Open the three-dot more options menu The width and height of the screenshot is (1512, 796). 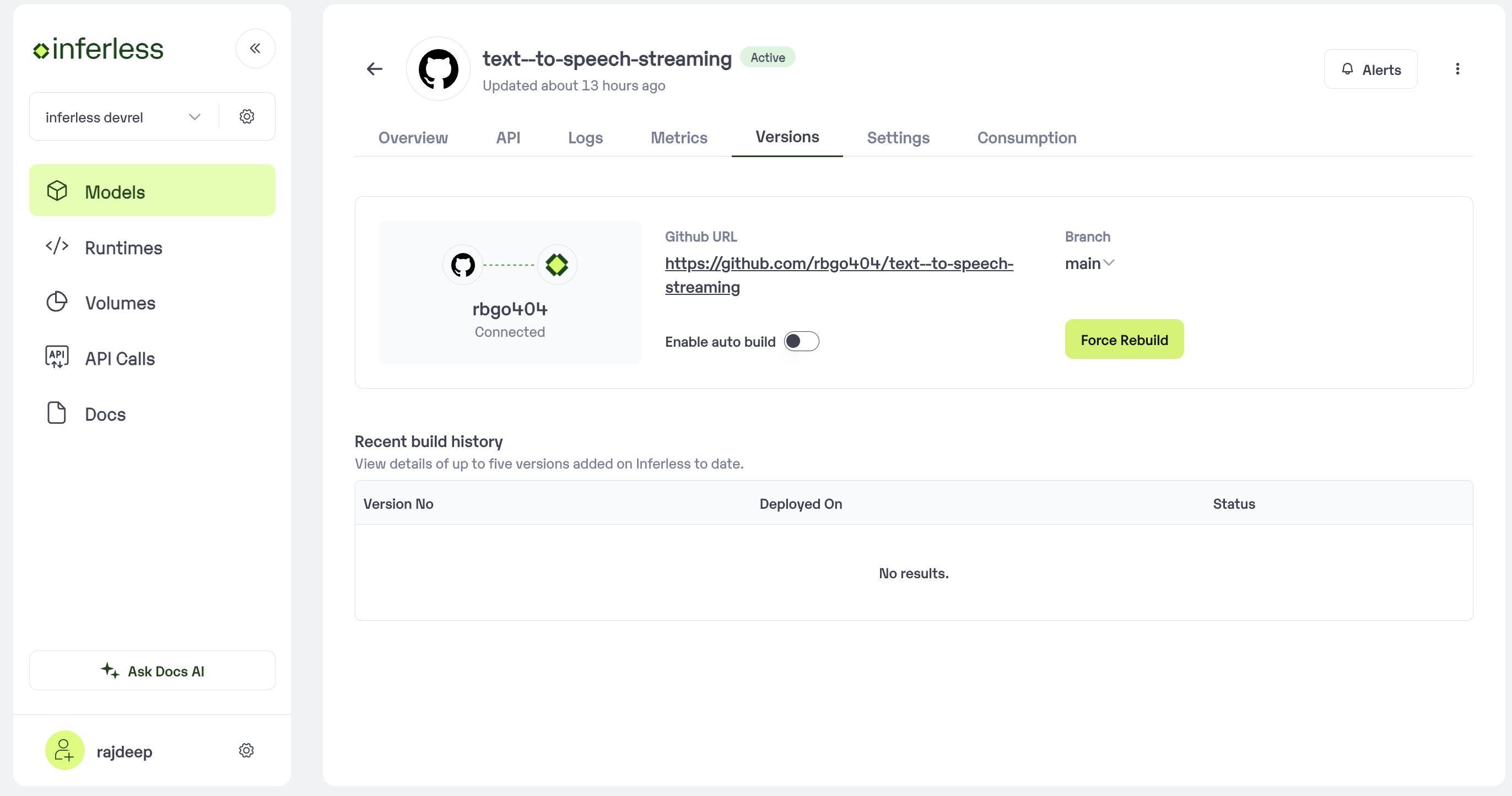1457,69
